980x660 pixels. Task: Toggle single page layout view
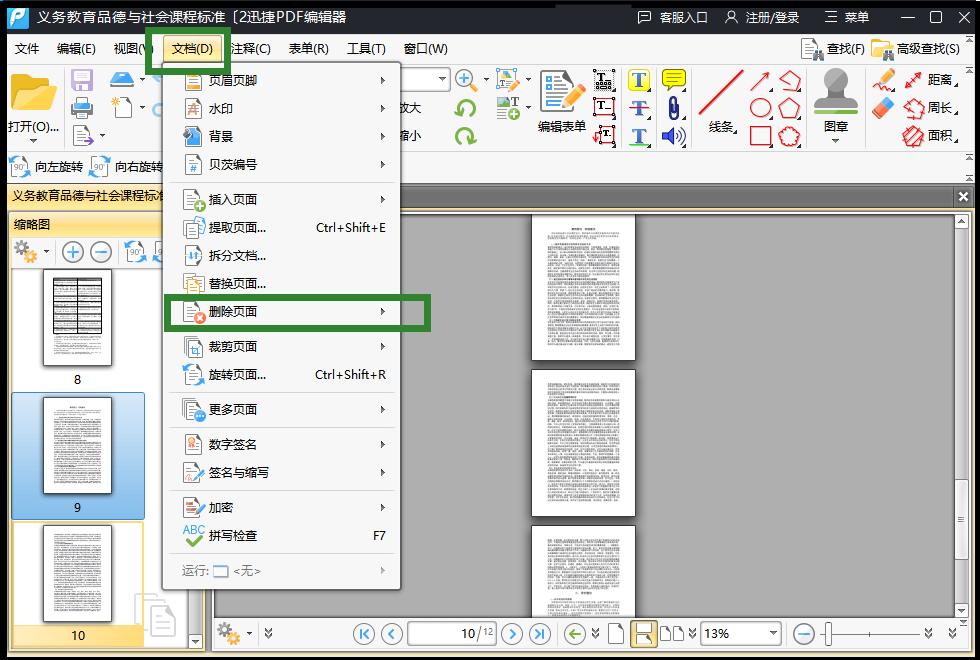click(x=616, y=633)
